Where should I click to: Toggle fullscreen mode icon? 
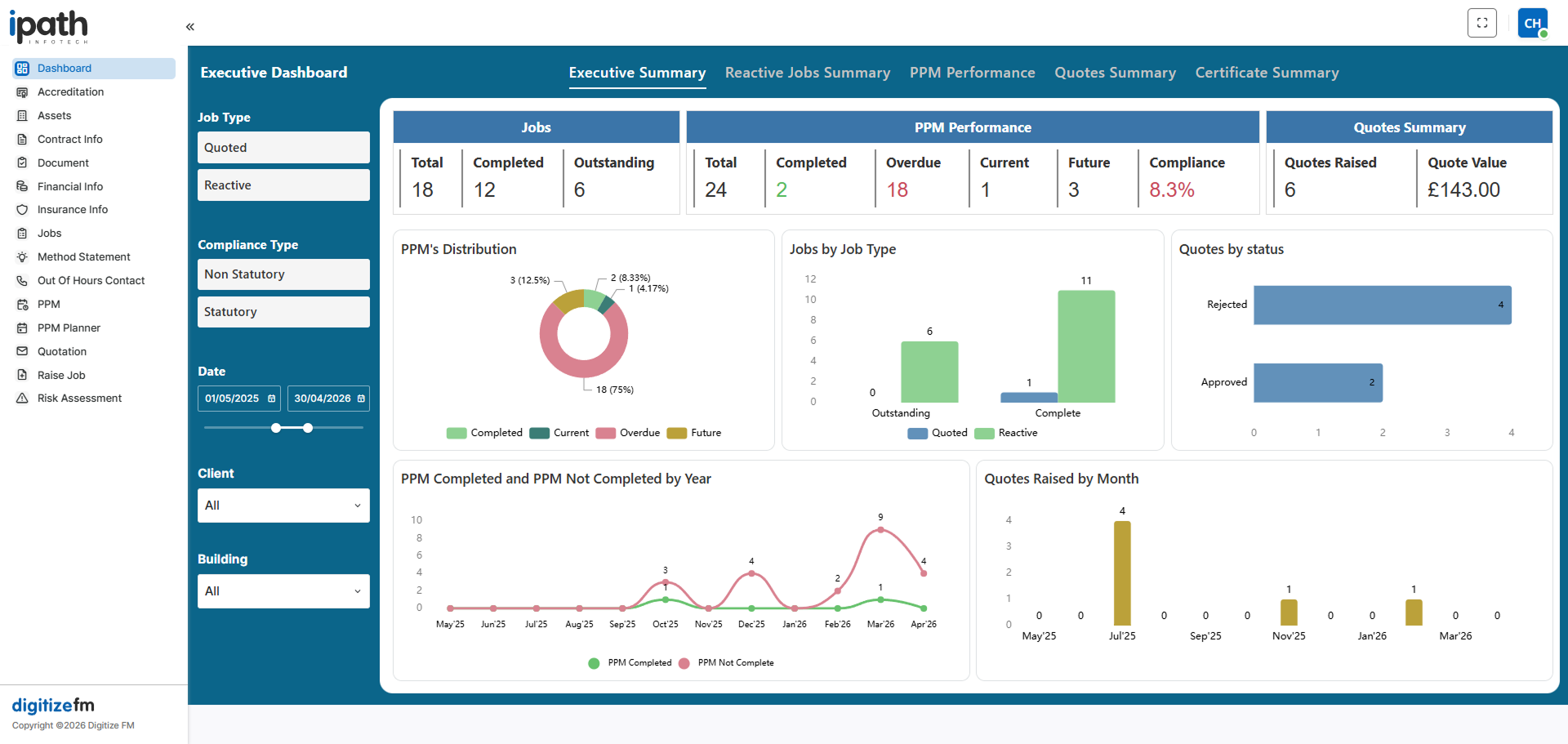[x=1482, y=23]
